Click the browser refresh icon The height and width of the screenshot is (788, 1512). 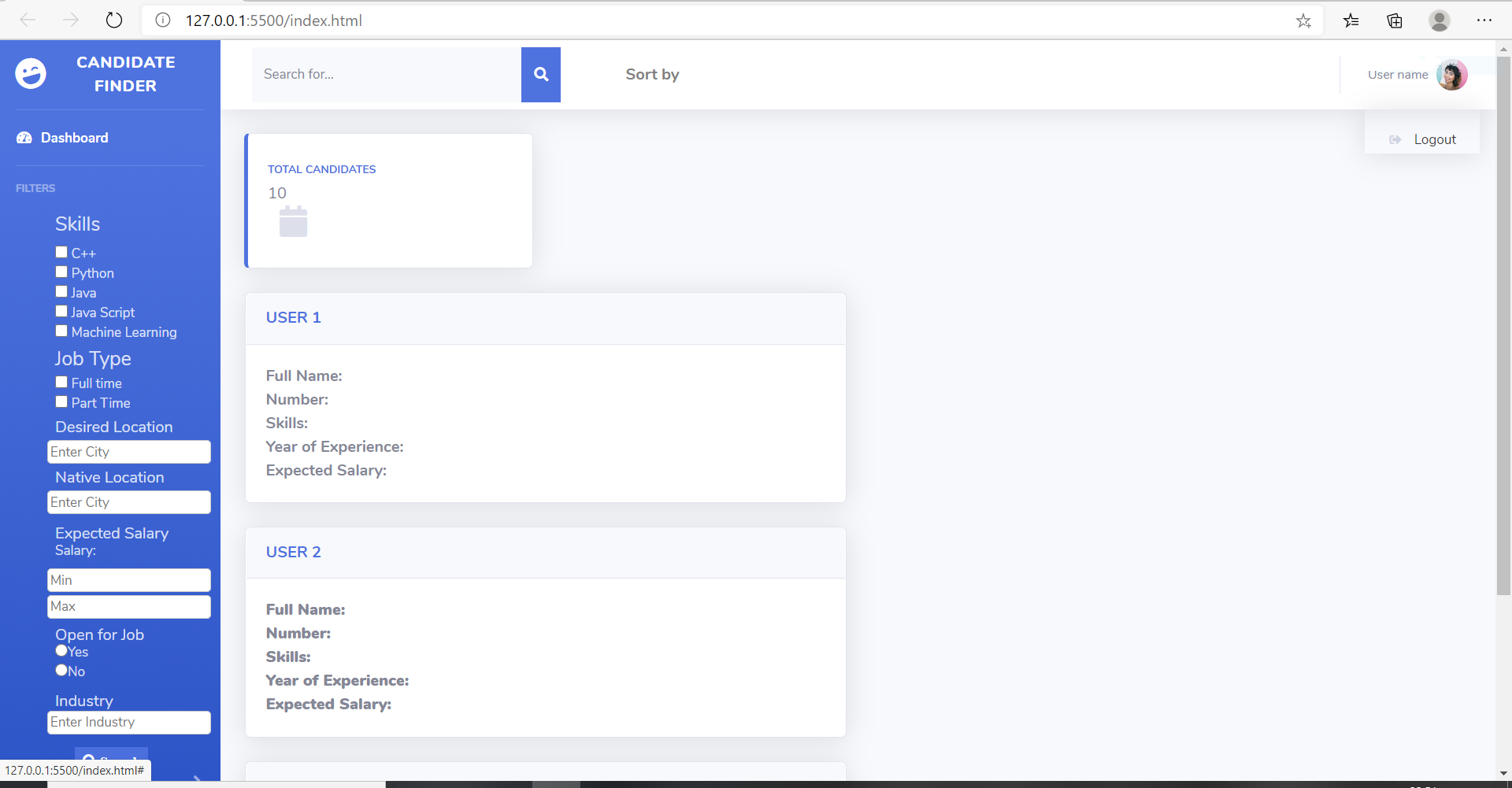point(113,20)
